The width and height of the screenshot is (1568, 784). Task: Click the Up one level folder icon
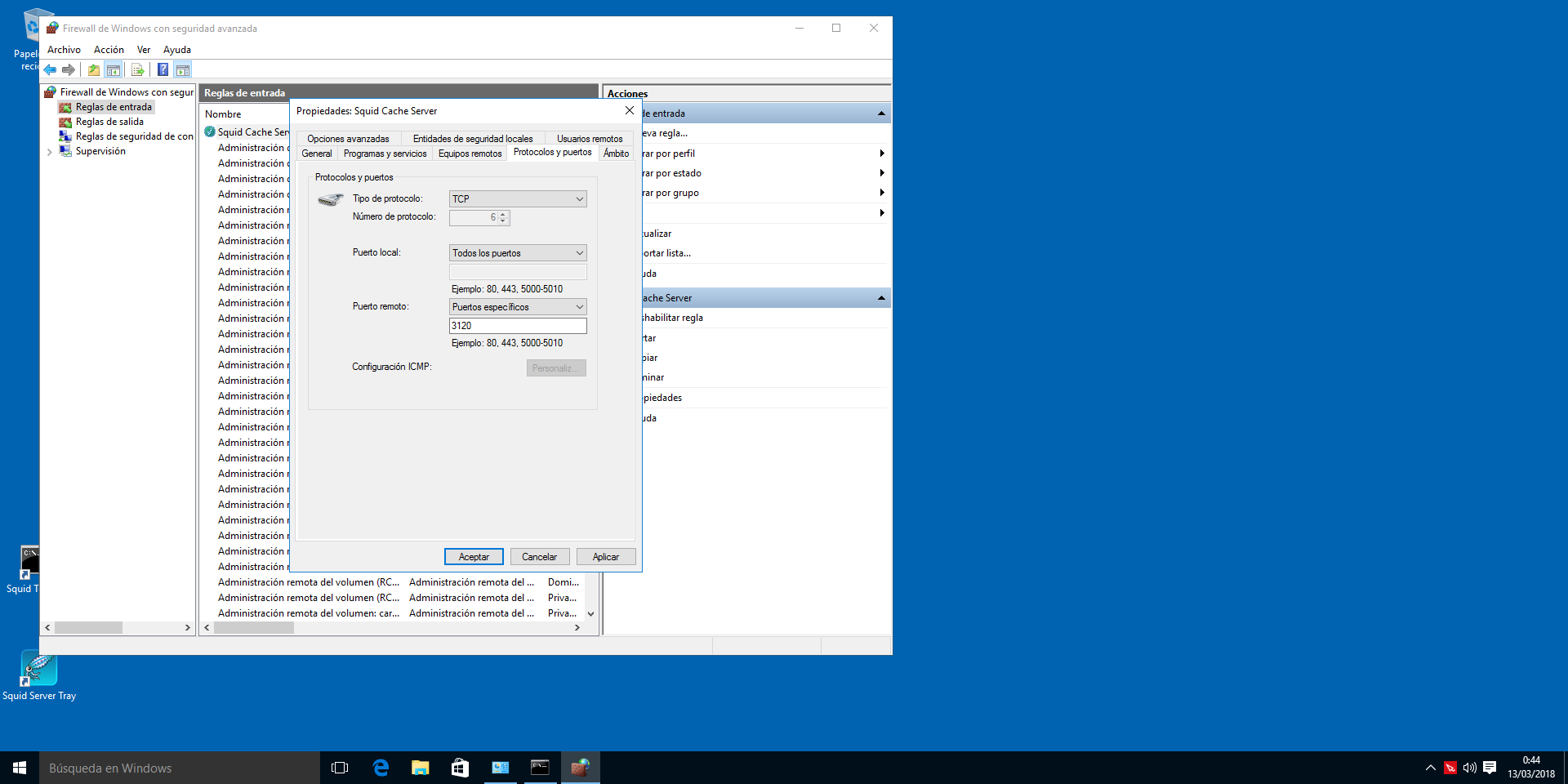point(94,70)
